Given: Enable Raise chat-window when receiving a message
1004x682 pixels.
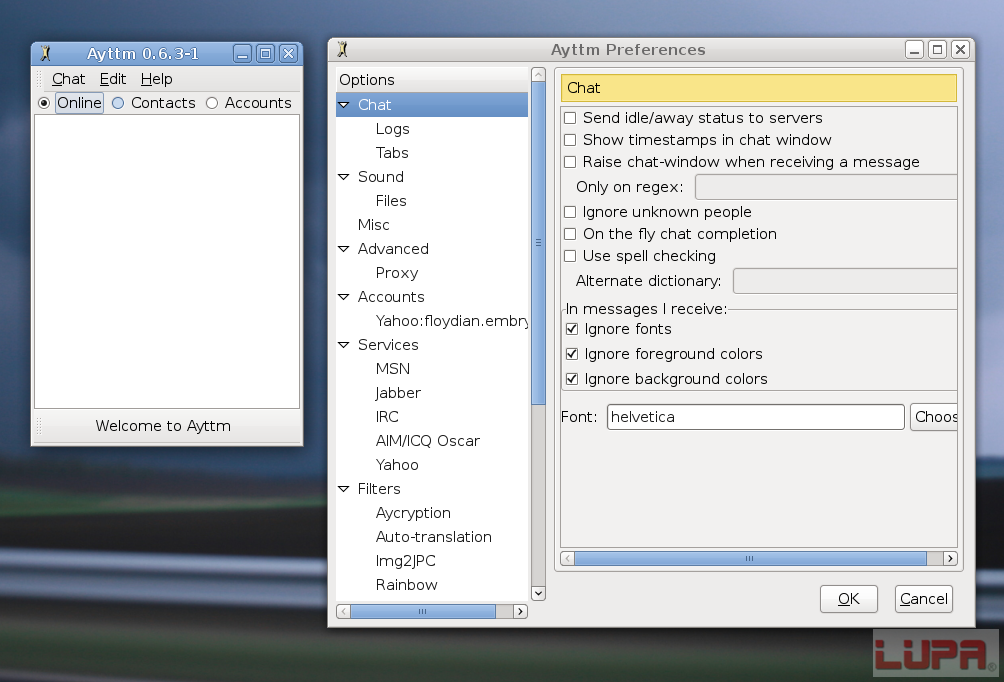Looking at the screenshot, I should [x=570, y=162].
